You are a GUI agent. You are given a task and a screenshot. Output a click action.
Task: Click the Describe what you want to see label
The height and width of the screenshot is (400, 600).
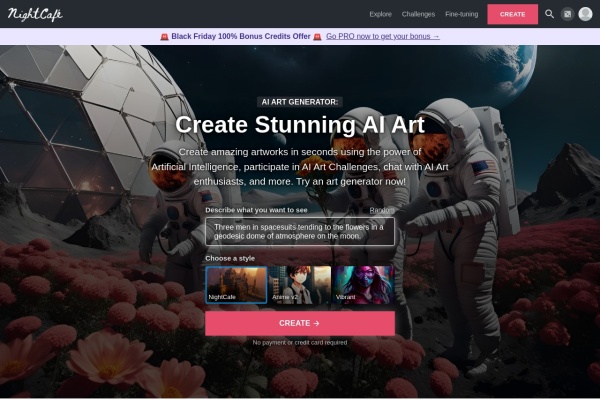[x=256, y=210]
